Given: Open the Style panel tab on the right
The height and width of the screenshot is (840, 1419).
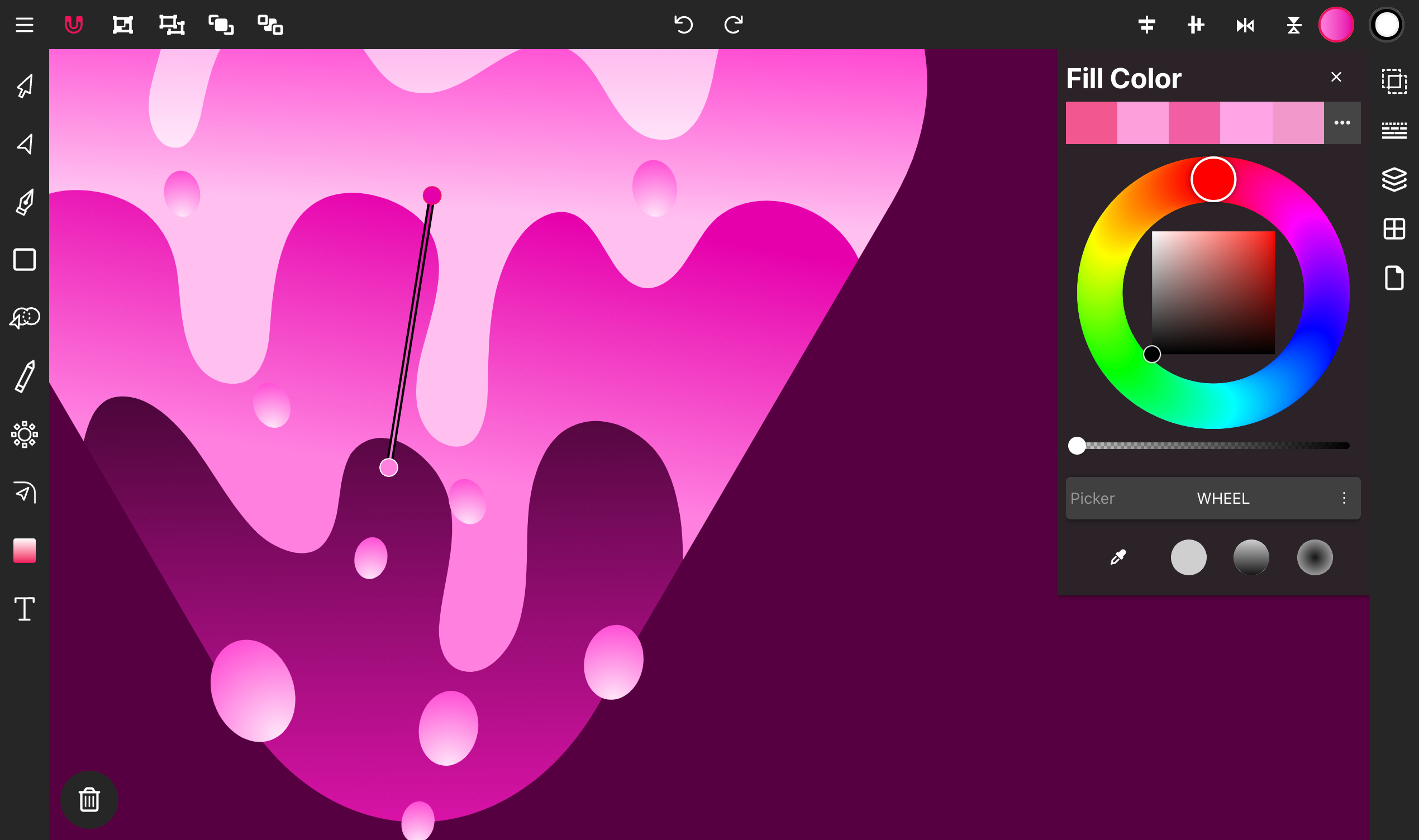Looking at the screenshot, I should (1394, 130).
